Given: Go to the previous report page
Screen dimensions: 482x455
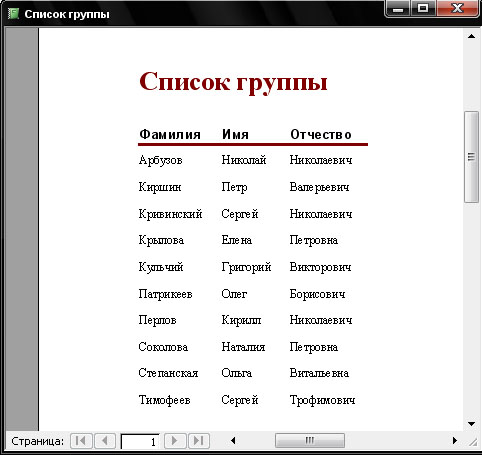Looking at the screenshot, I should click(105, 441).
